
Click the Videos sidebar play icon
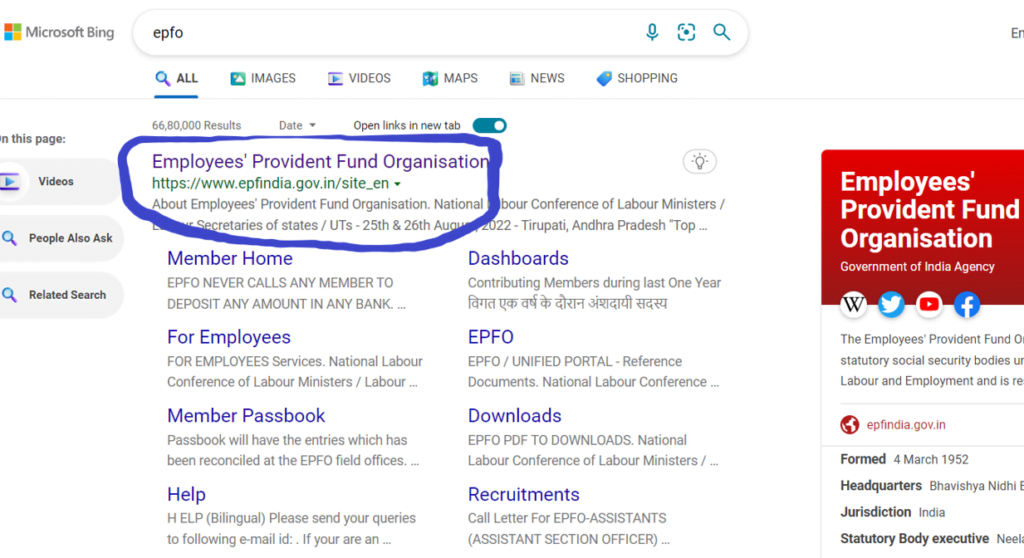tap(10, 182)
